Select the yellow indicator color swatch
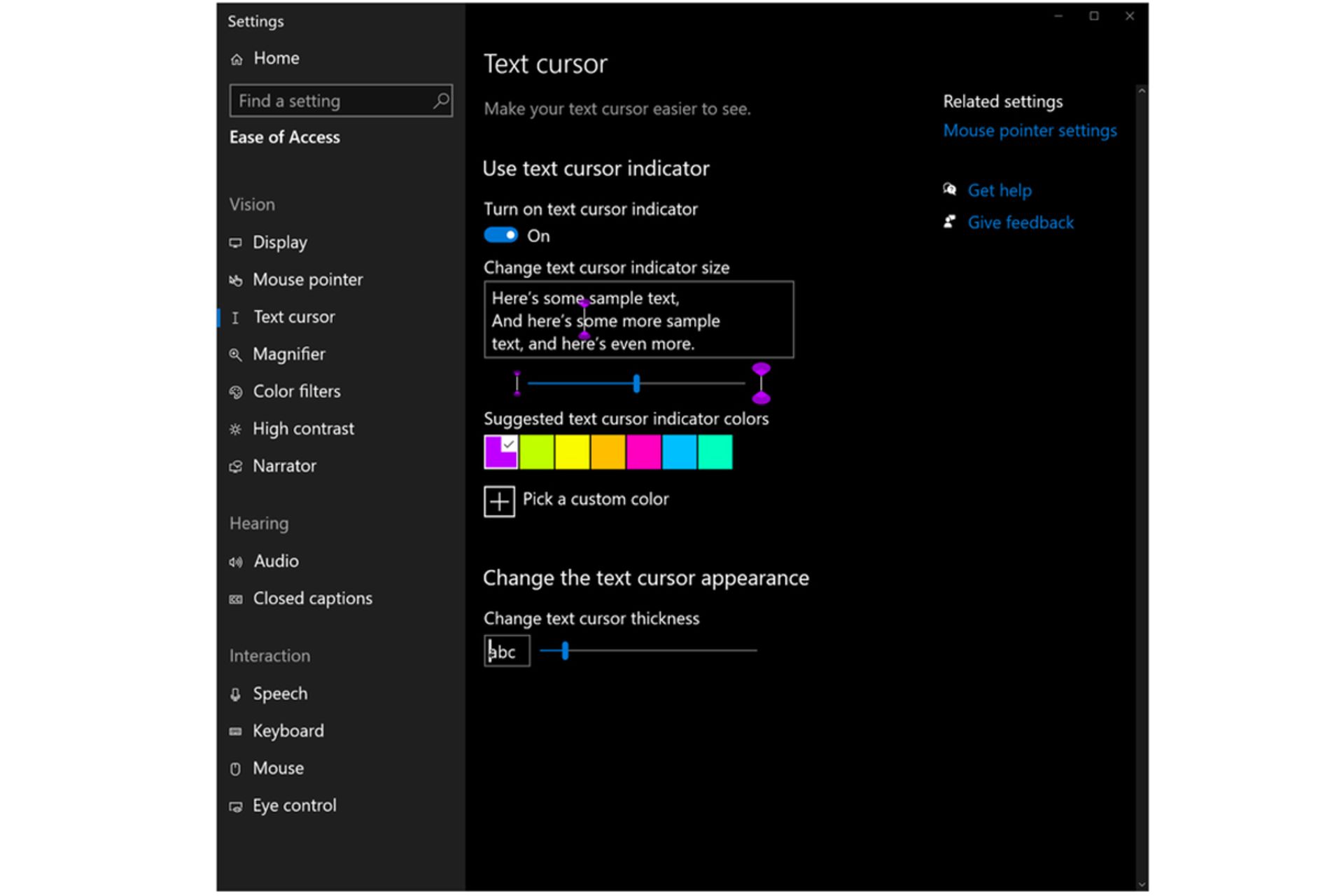1344x896 pixels. pos(572,451)
